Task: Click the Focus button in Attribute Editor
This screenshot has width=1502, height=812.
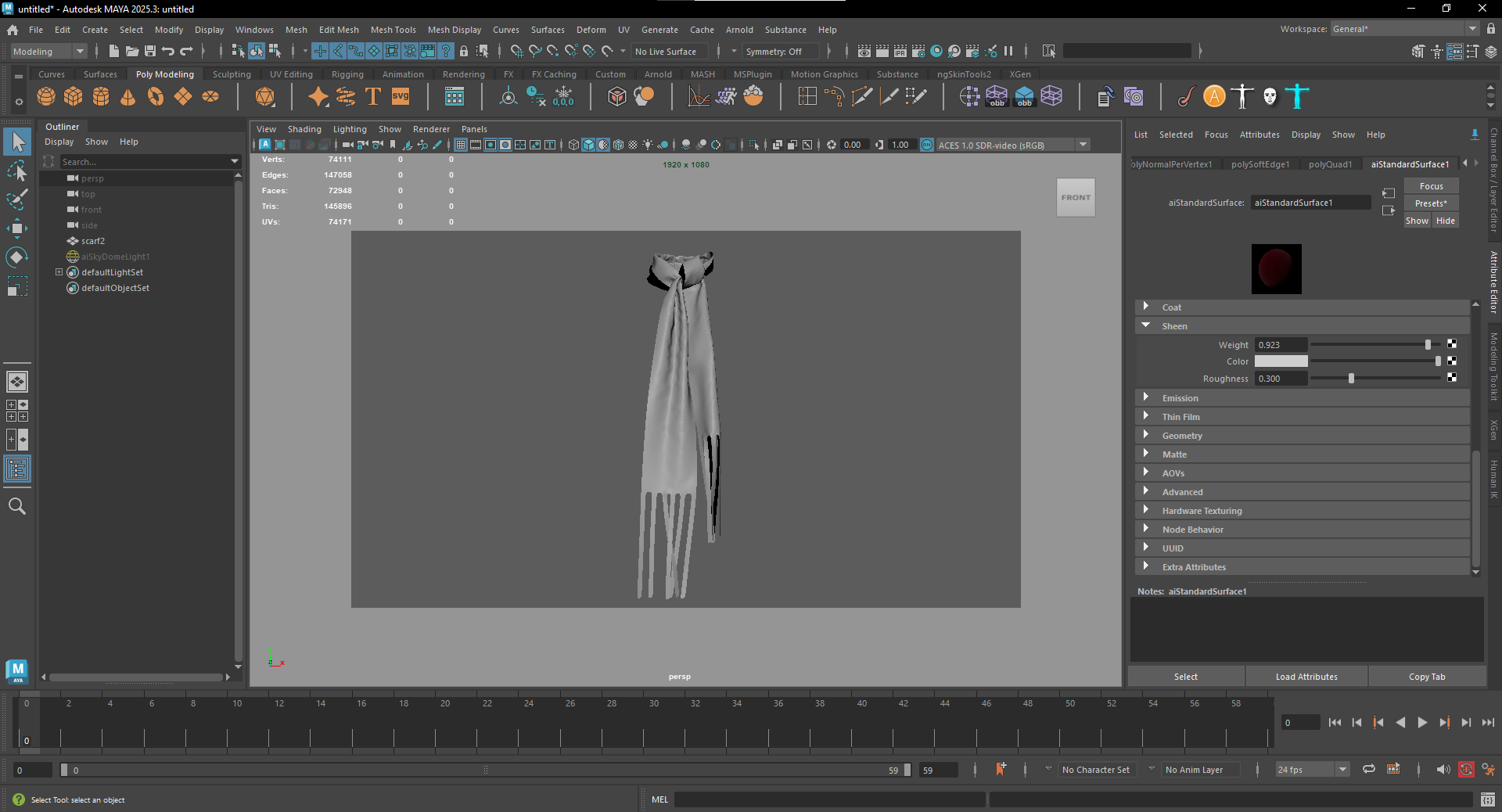Action: pos(1432,186)
